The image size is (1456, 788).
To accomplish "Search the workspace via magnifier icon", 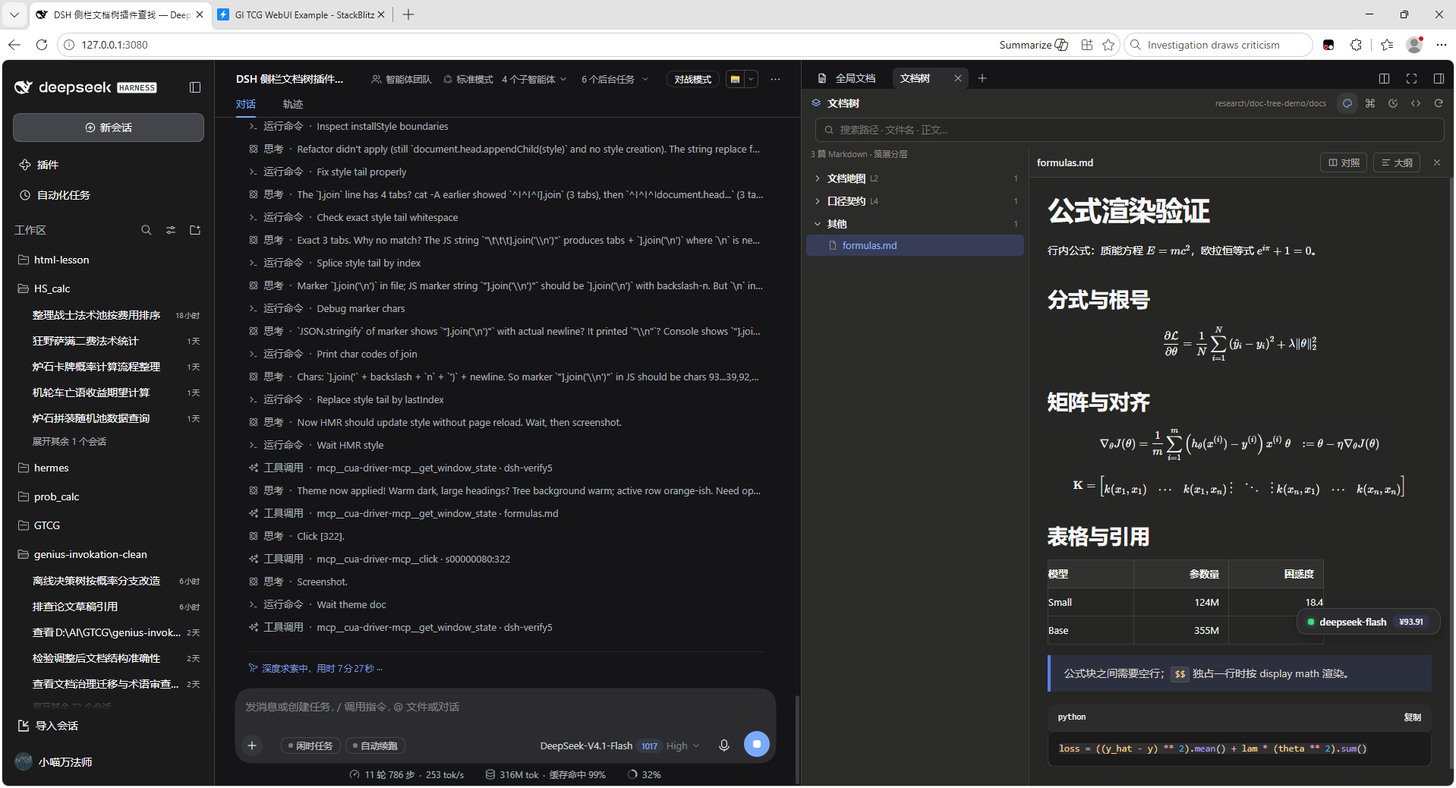I will tap(146, 230).
